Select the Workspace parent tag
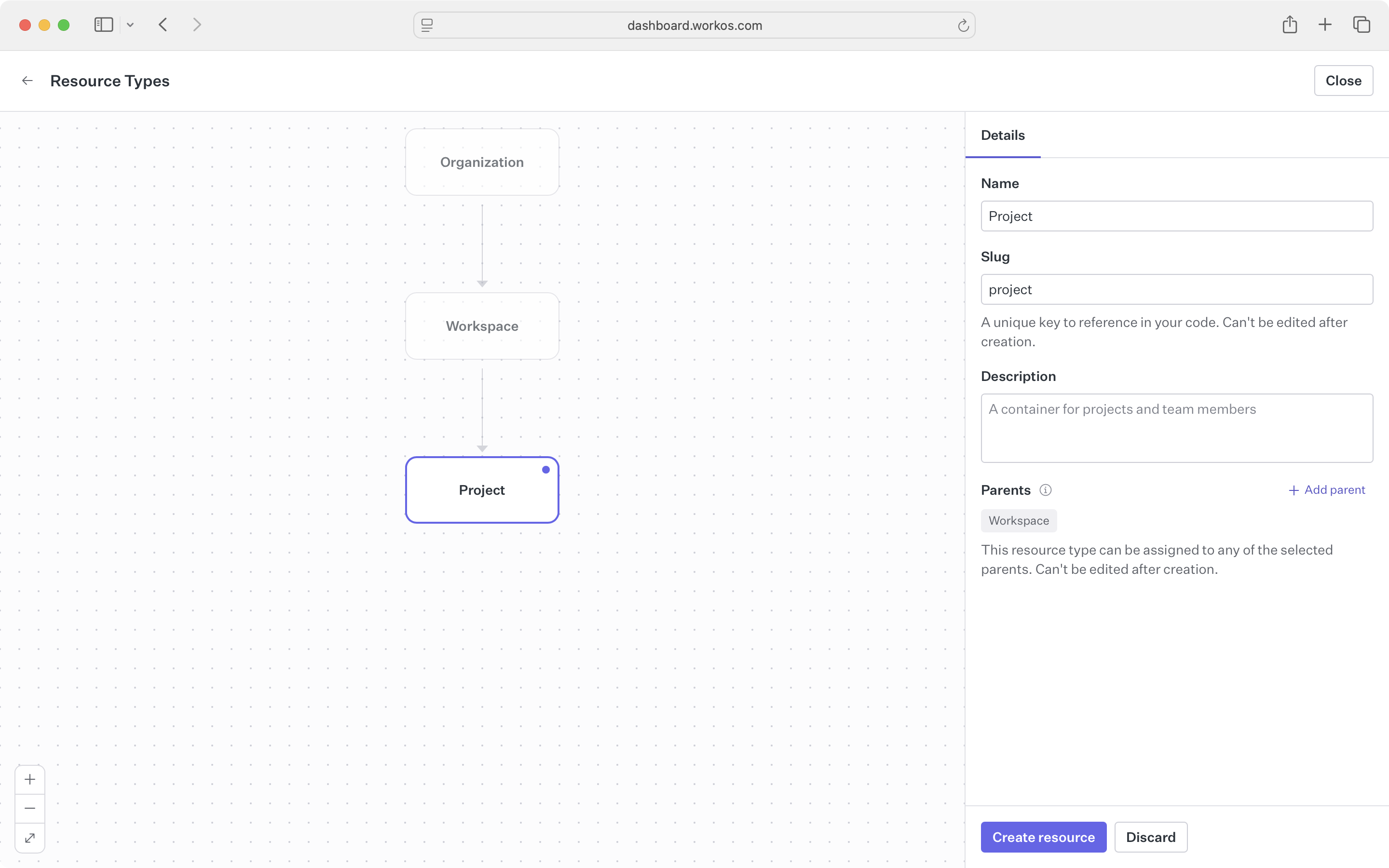1389x868 pixels. pyautogui.click(x=1018, y=520)
